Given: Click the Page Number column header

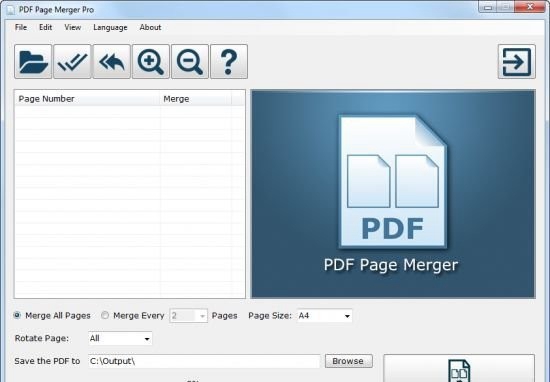Looking at the screenshot, I should [87, 99].
